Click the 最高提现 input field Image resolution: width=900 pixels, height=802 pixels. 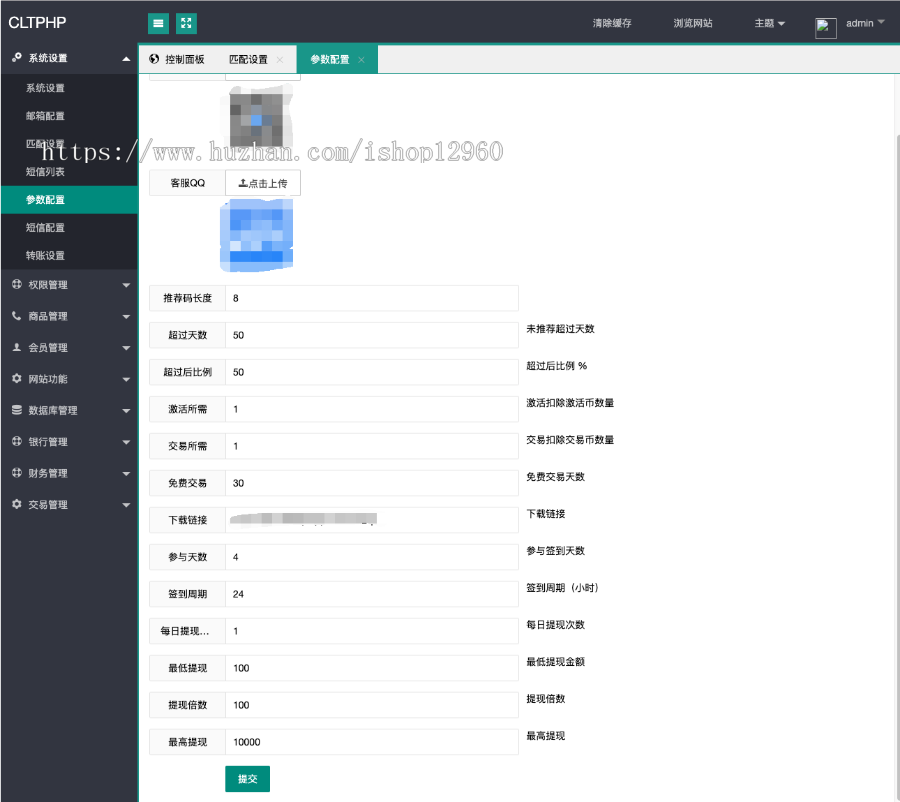[x=372, y=742]
